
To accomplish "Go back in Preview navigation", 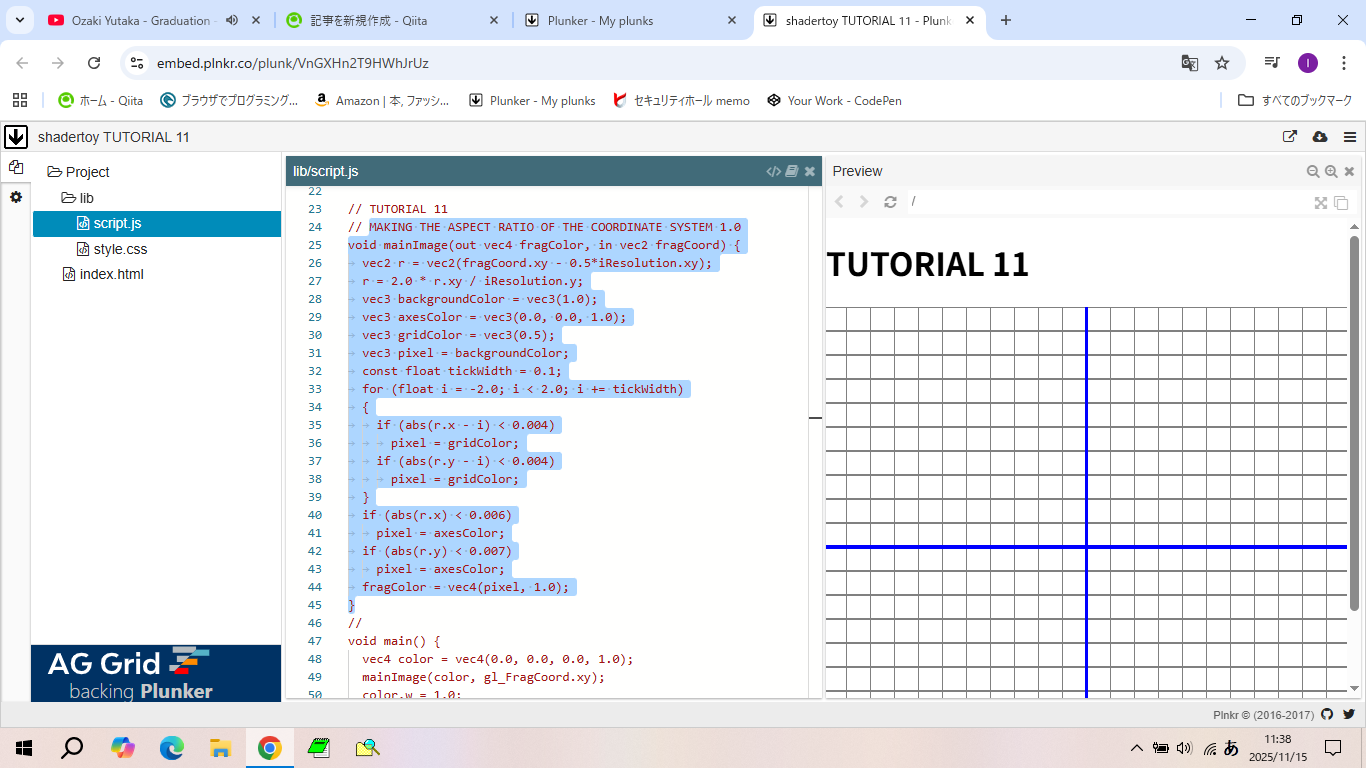I will pos(839,202).
